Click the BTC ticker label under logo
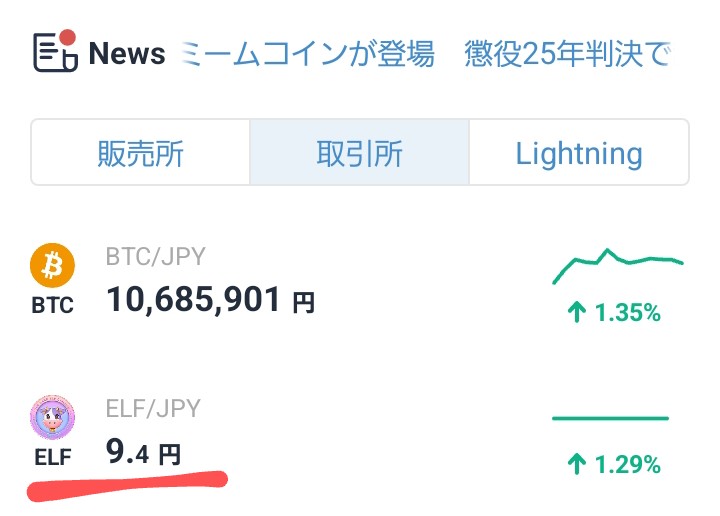Image resolution: width=720 pixels, height=516 pixels. pos(52,305)
